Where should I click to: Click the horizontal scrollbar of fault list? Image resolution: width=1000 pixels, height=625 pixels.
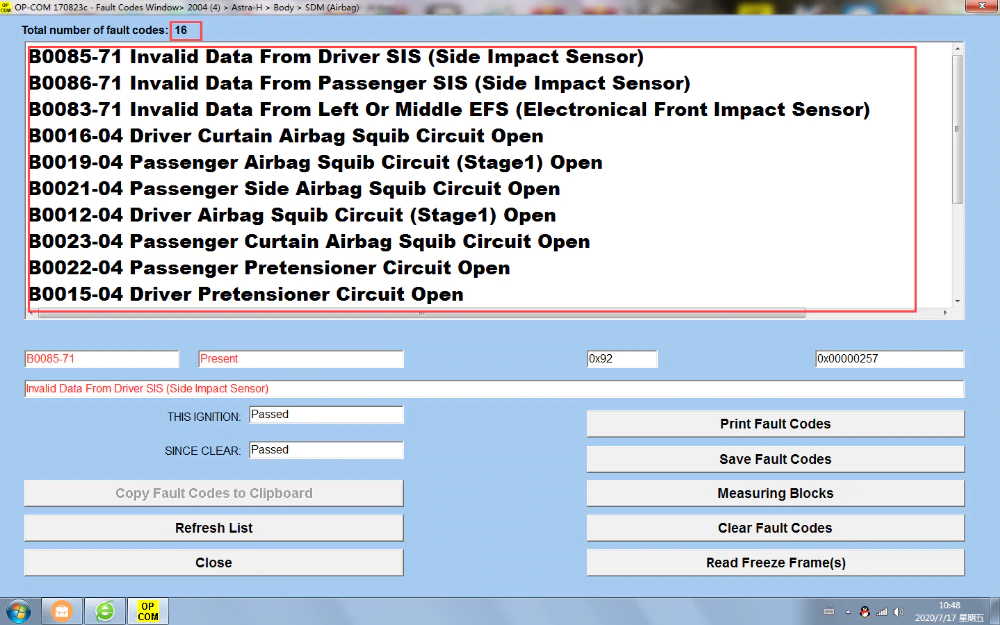420,313
